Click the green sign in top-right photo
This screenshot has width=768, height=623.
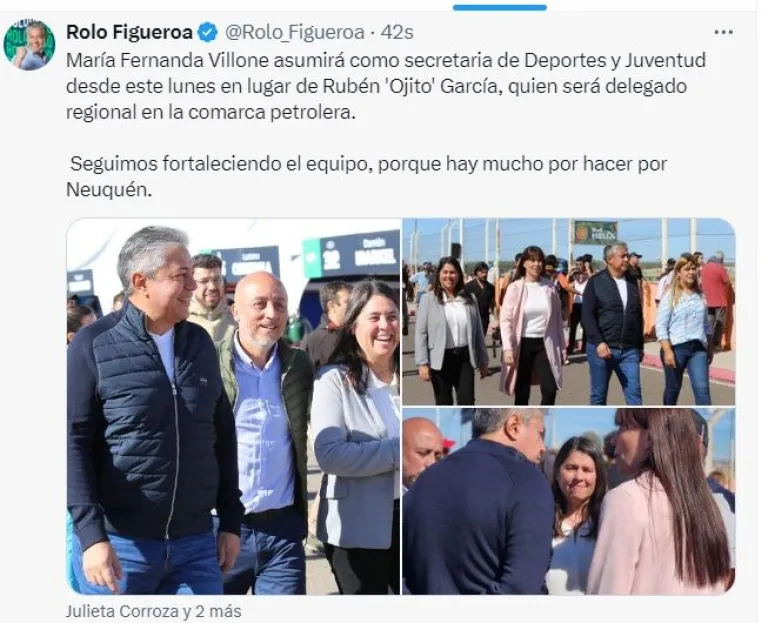pyautogui.click(x=596, y=232)
